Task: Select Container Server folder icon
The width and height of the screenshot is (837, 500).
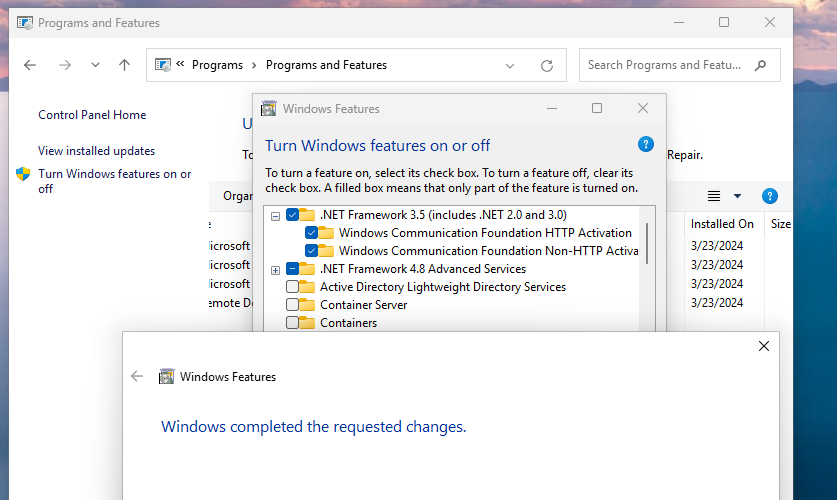Action: point(307,305)
